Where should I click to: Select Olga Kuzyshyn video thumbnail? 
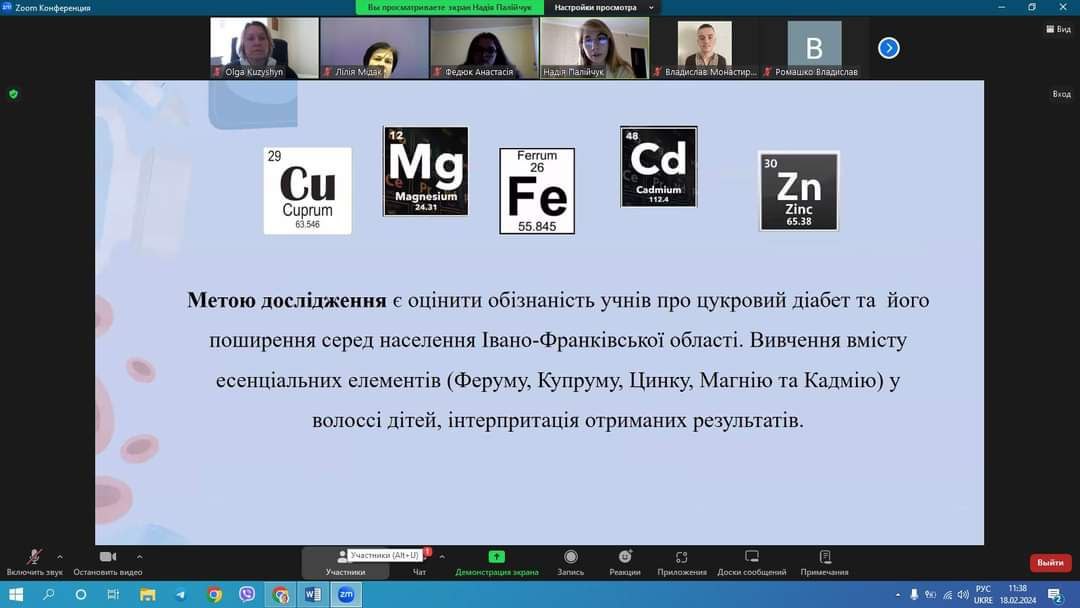pyautogui.click(x=264, y=48)
